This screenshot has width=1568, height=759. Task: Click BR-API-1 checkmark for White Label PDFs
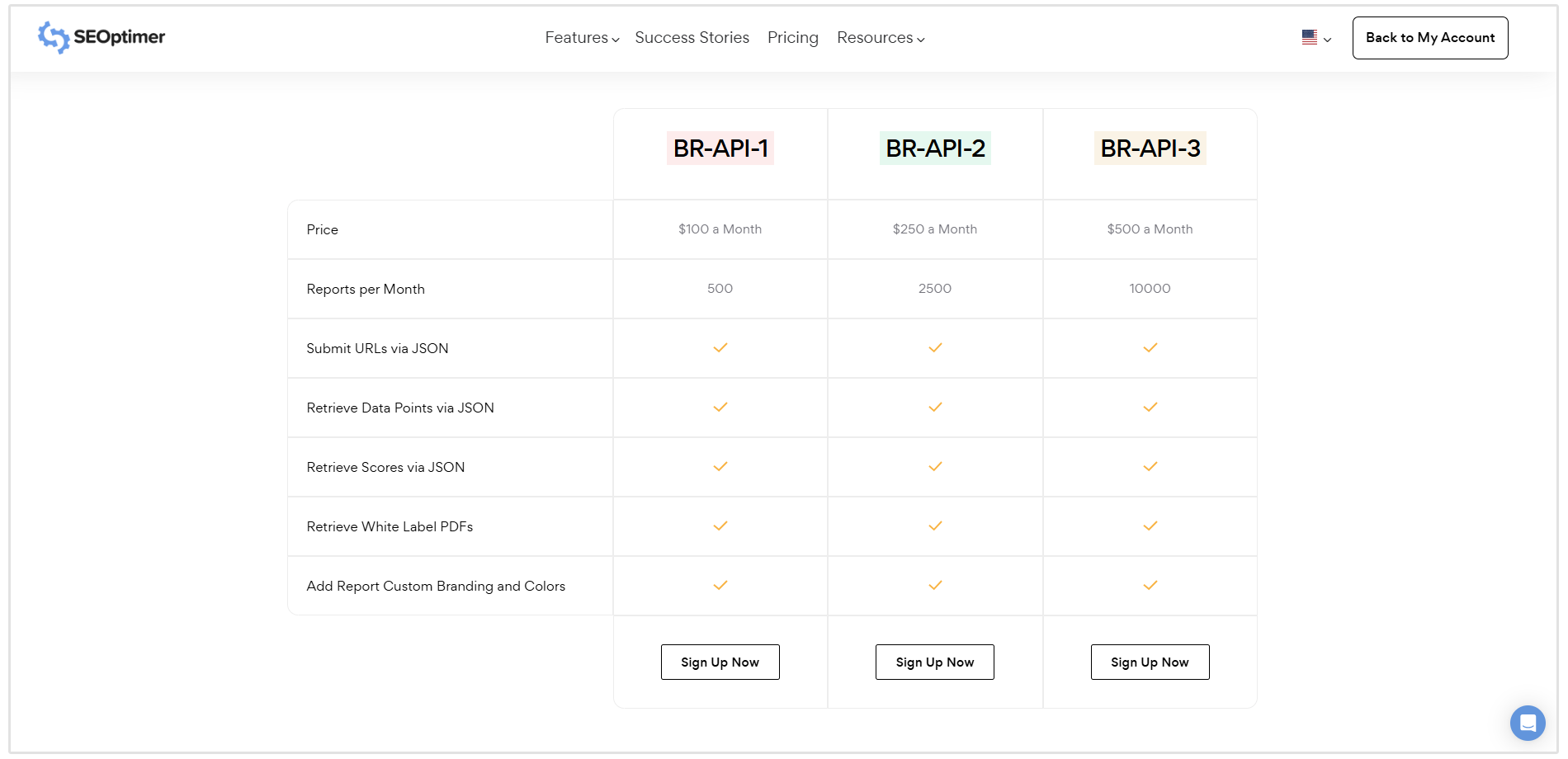[x=720, y=526]
